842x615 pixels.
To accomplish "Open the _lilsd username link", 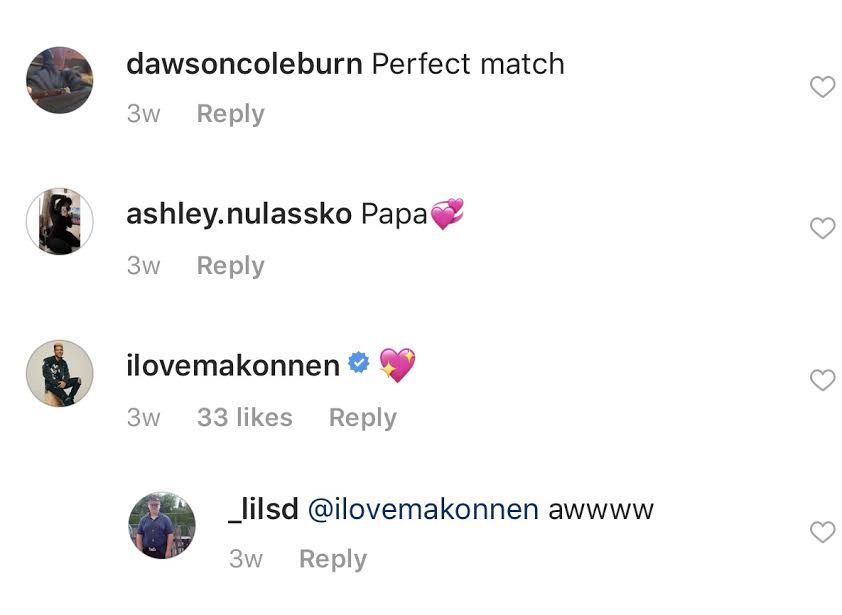I will click(263, 509).
